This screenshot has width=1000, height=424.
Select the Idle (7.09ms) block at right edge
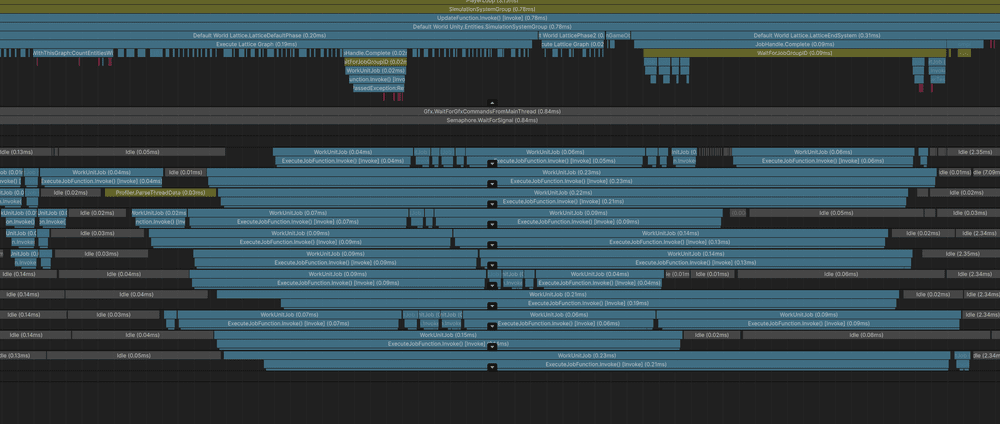click(987, 172)
